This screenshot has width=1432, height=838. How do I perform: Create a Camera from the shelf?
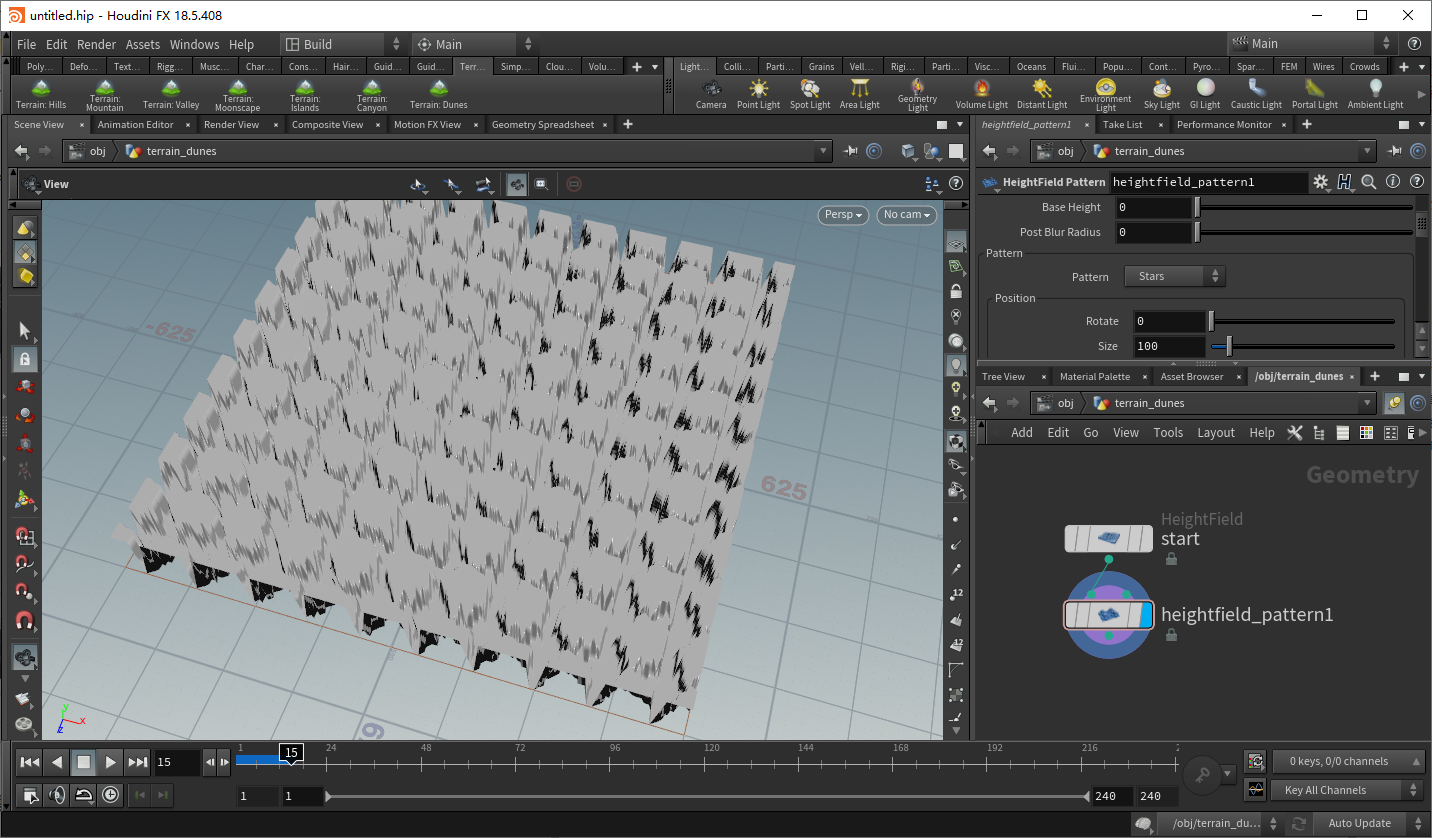click(711, 94)
